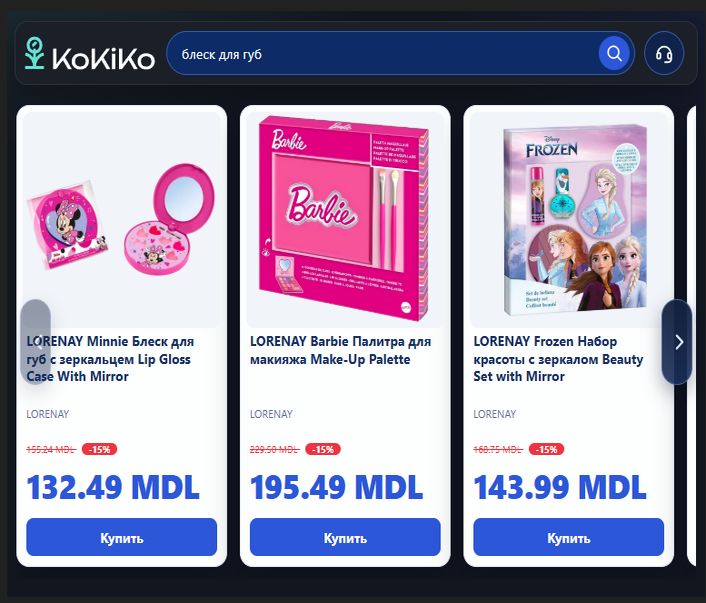Viewport: 706px width, 603px height.
Task: Buy the Barbie Make-Up Palette
Action: tap(345, 537)
